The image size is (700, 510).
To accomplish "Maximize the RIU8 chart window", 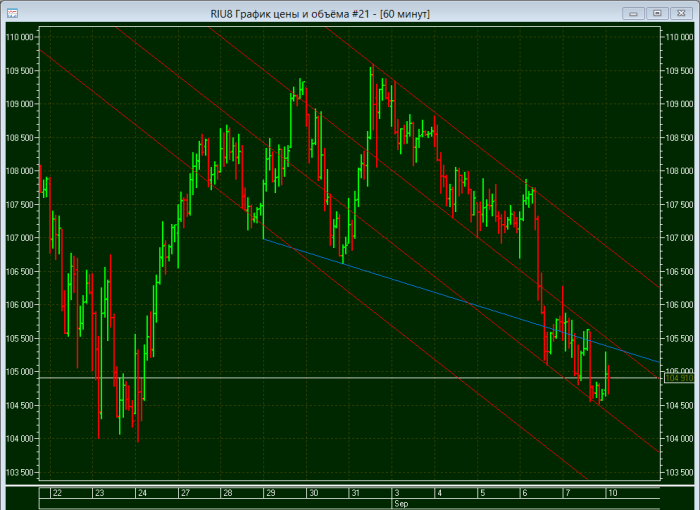I will click(657, 13).
